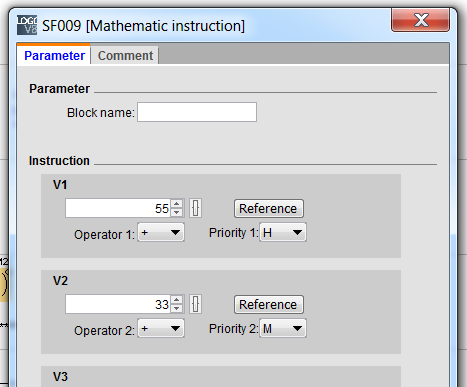Click the Block name input field
Viewport: 467px width, 387px height.
(x=197, y=112)
